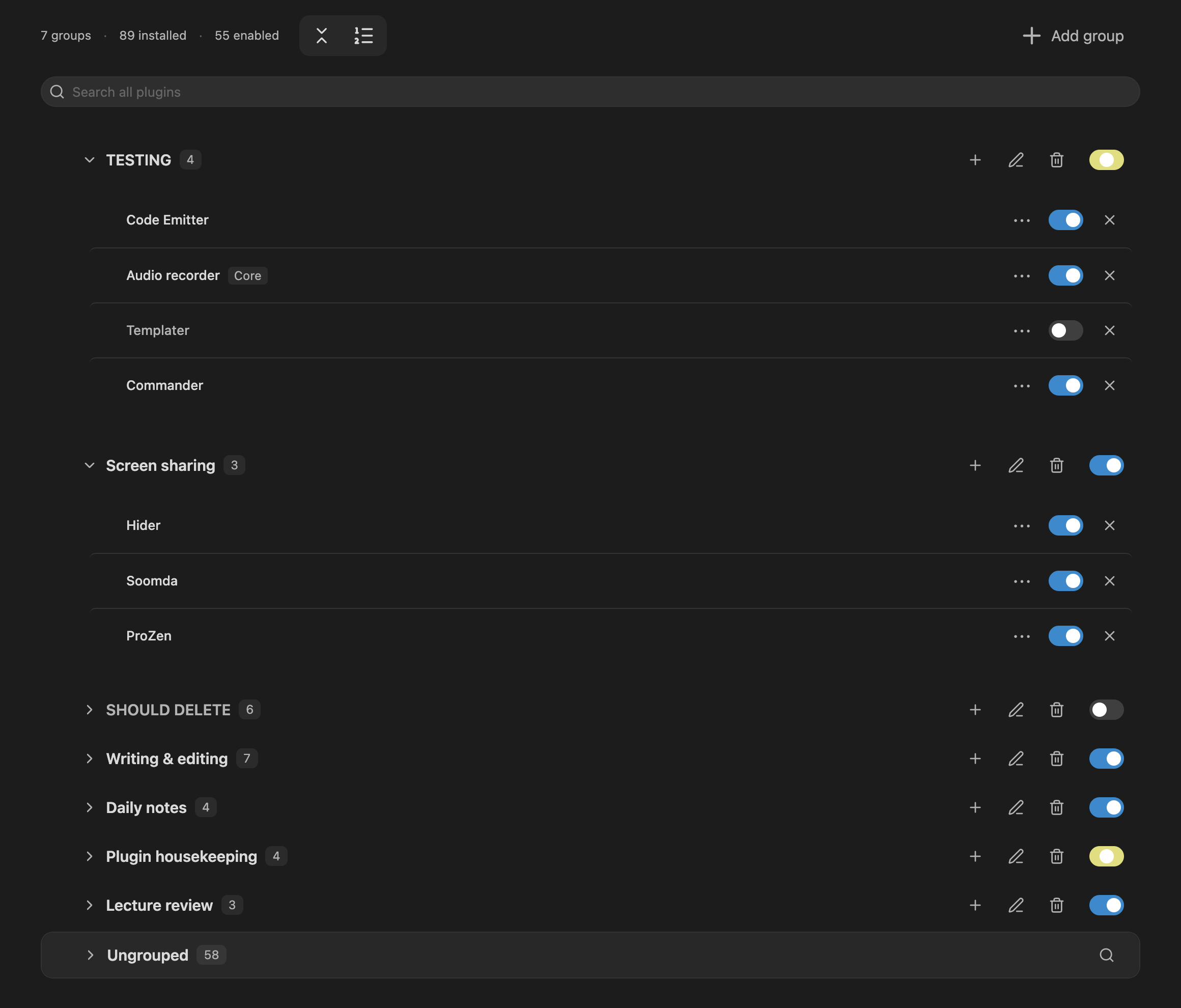Click the 55 enabled count
The height and width of the screenshot is (1008, 1181).
[x=247, y=35]
